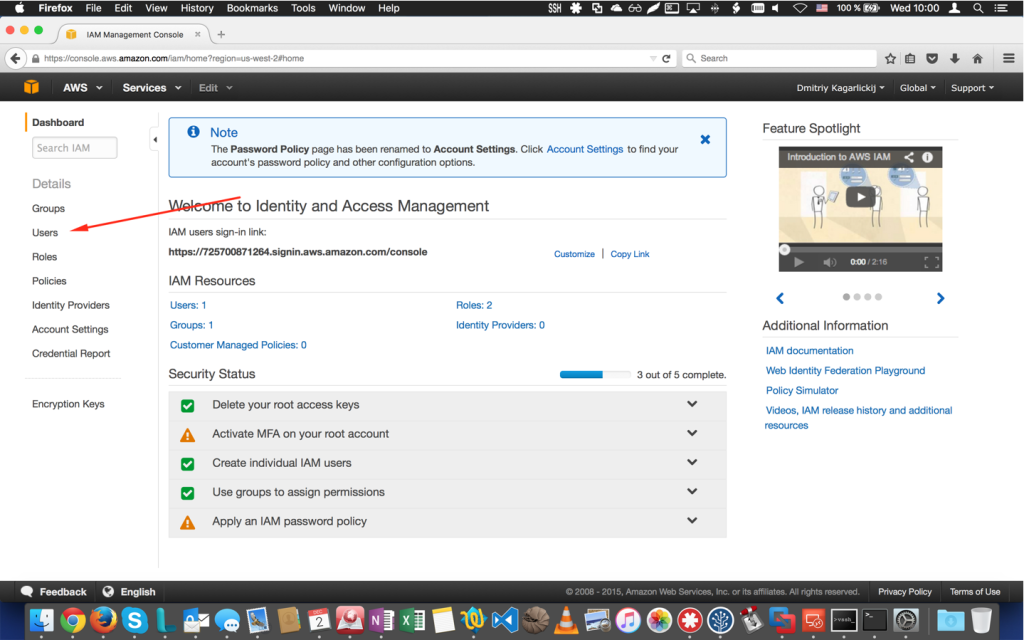Click the warning icon beside Activate MFA
Viewport: 1024px width, 640px height.
pos(187,434)
